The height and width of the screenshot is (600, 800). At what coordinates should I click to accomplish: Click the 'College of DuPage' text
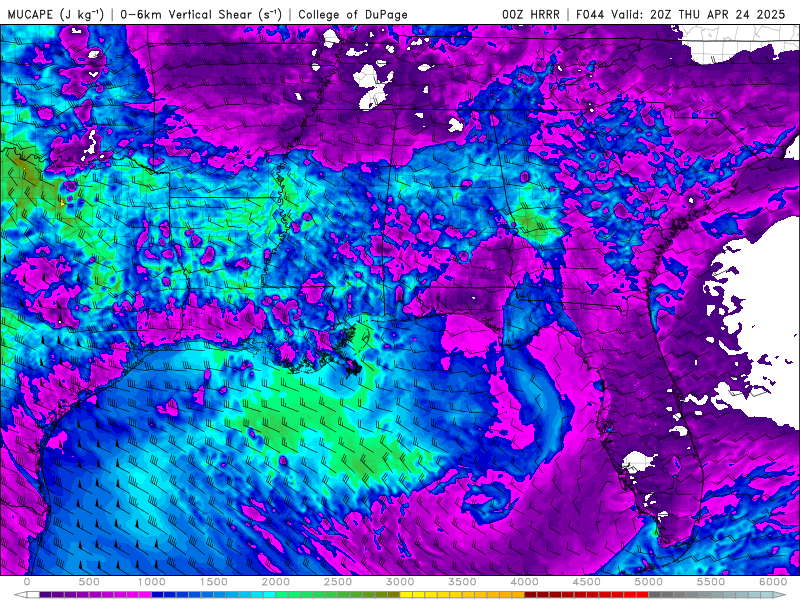coord(353,14)
